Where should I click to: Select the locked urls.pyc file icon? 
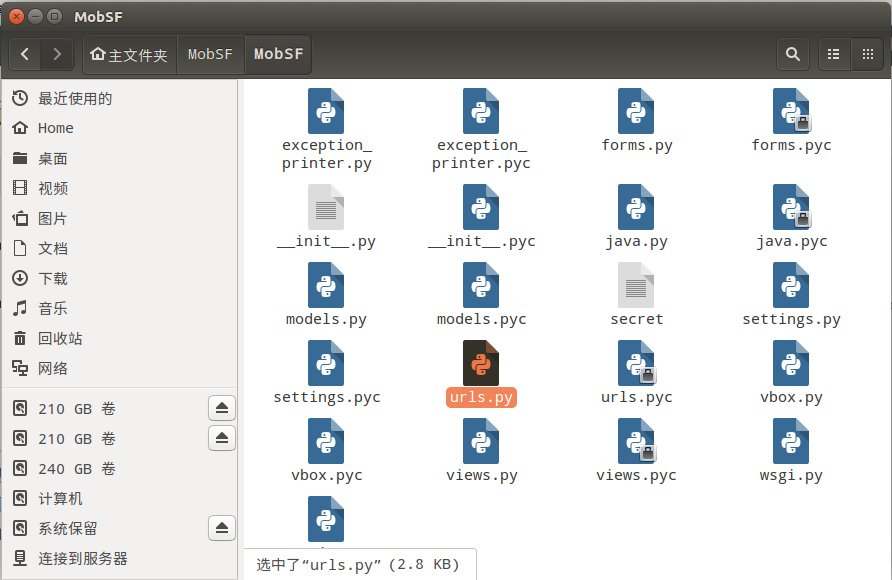point(636,363)
